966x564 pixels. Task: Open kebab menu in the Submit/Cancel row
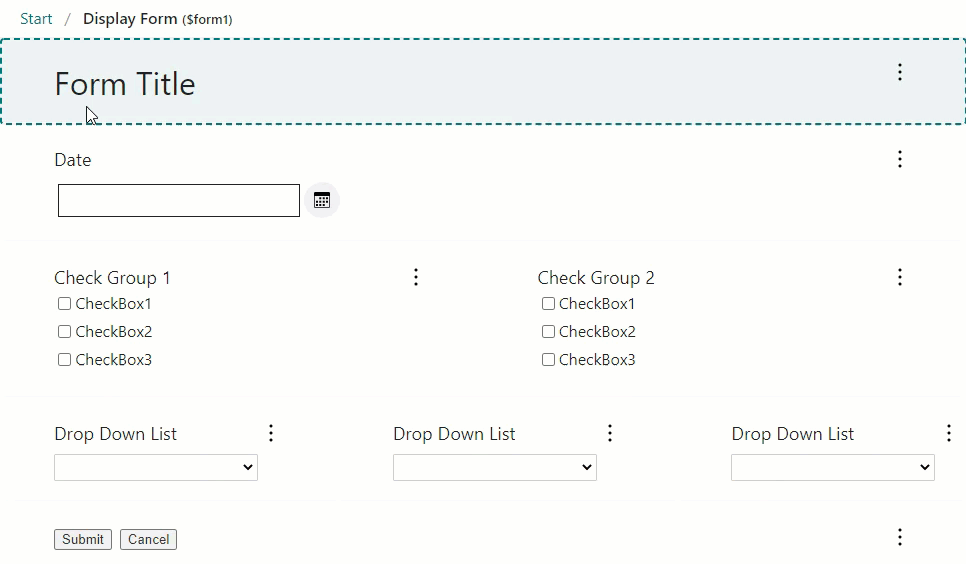click(900, 538)
